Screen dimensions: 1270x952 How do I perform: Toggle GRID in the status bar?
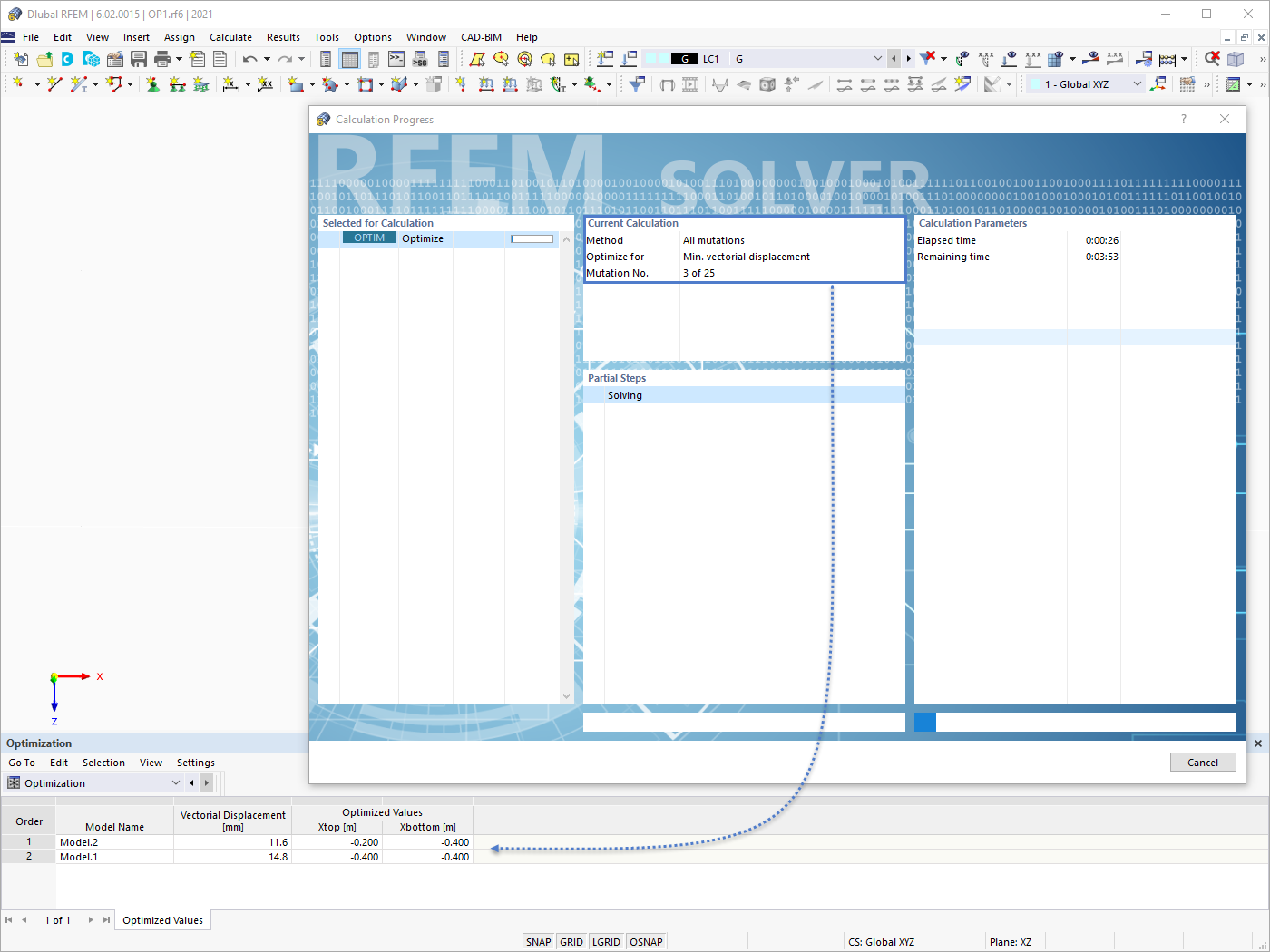(571, 941)
